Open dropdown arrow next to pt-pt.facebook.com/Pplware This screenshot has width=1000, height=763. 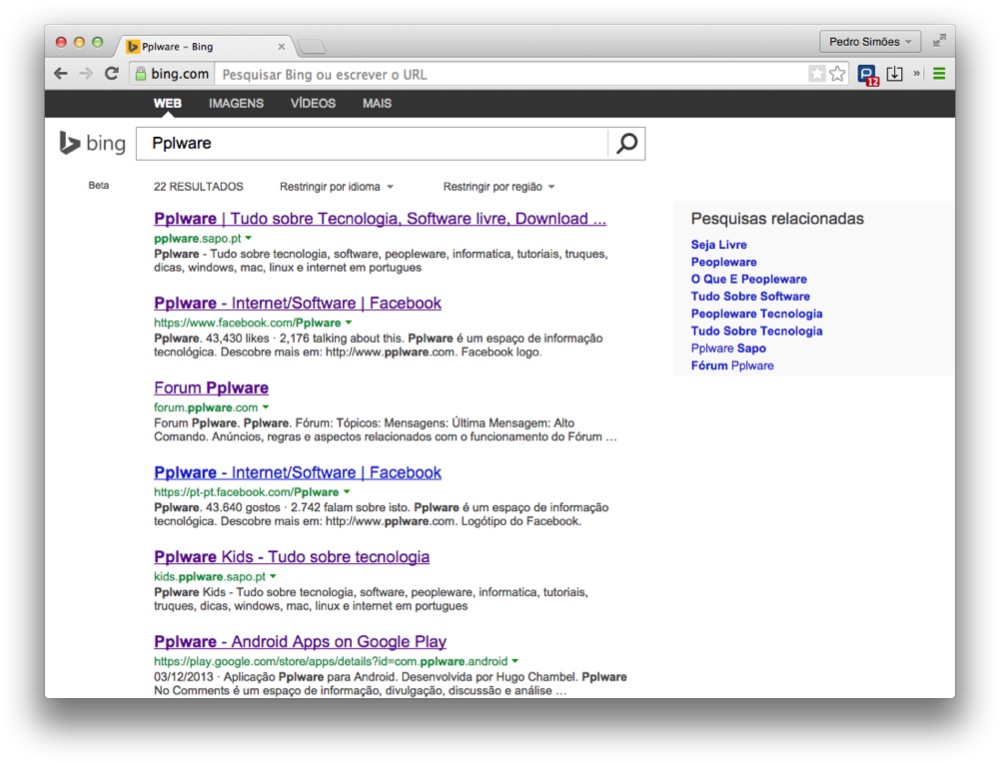coord(347,492)
